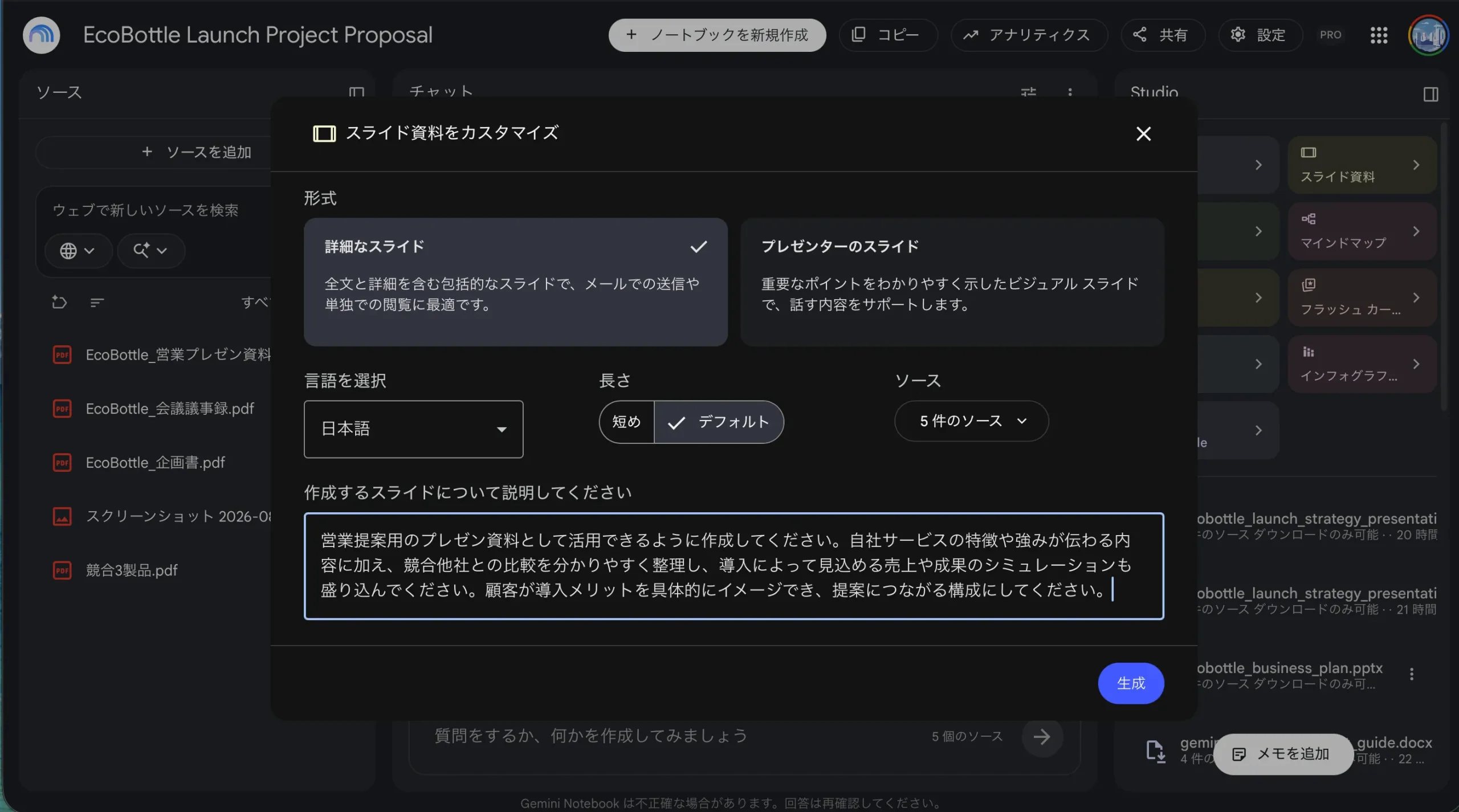The height and width of the screenshot is (812, 1459).
Task: Open chat more options menu
Action: click(x=1070, y=92)
